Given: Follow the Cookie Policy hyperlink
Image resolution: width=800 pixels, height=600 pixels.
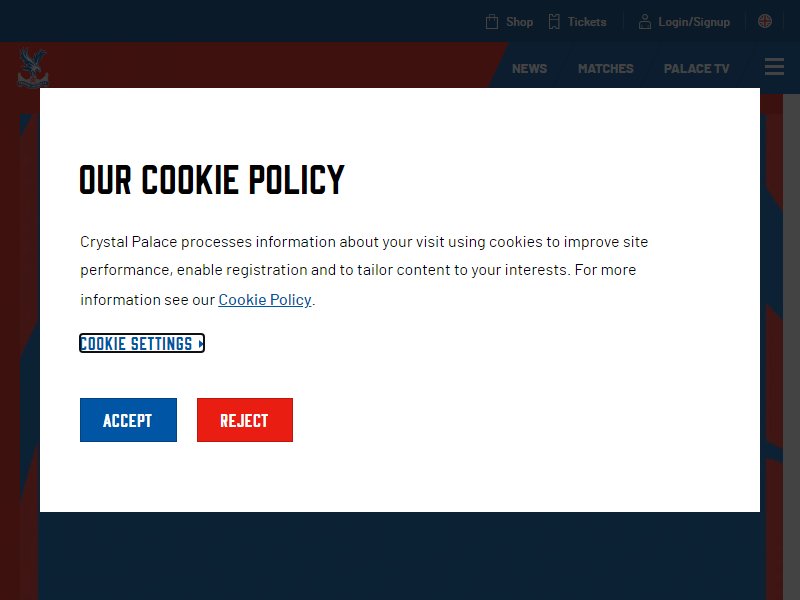Looking at the screenshot, I should tap(265, 299).
